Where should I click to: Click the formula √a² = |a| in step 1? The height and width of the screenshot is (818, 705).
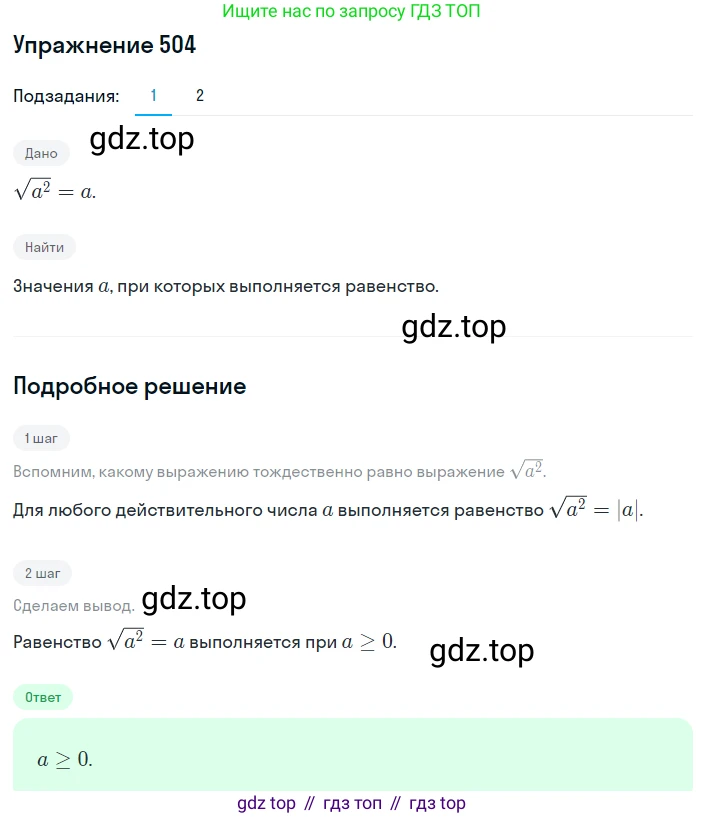click(596, 508)
